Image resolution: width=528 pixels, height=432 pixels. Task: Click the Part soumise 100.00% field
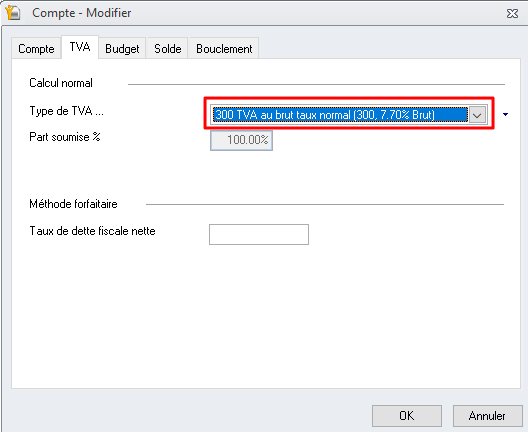tap(241, 140)
